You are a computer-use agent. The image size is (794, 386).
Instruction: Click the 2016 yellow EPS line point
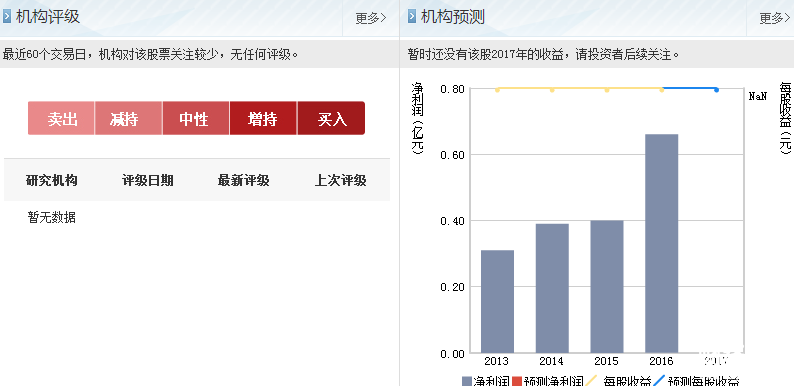point(661,90)
